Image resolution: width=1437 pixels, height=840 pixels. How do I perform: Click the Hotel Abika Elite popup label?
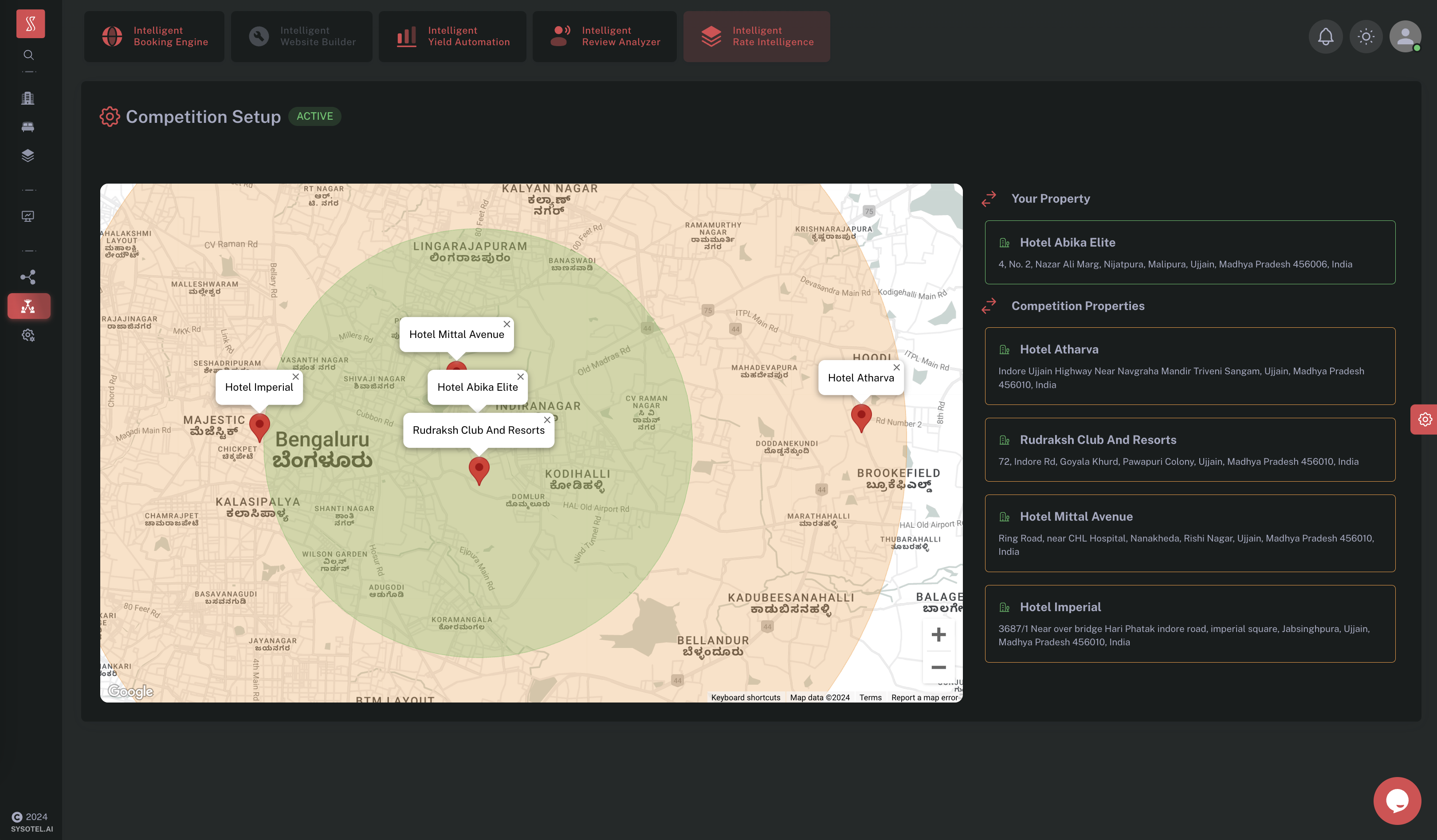(477, 387)
